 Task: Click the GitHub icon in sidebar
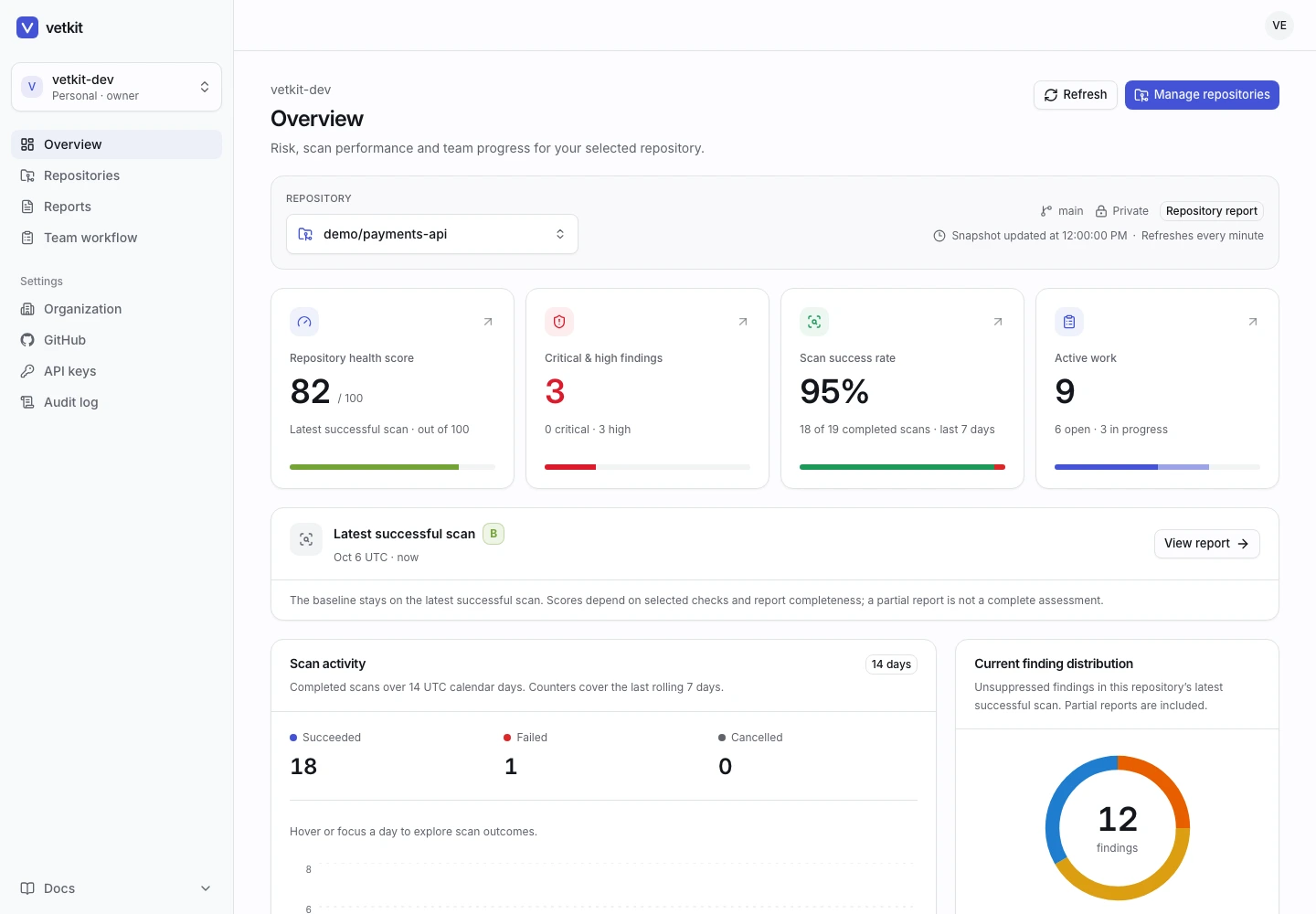pos(27,340)
